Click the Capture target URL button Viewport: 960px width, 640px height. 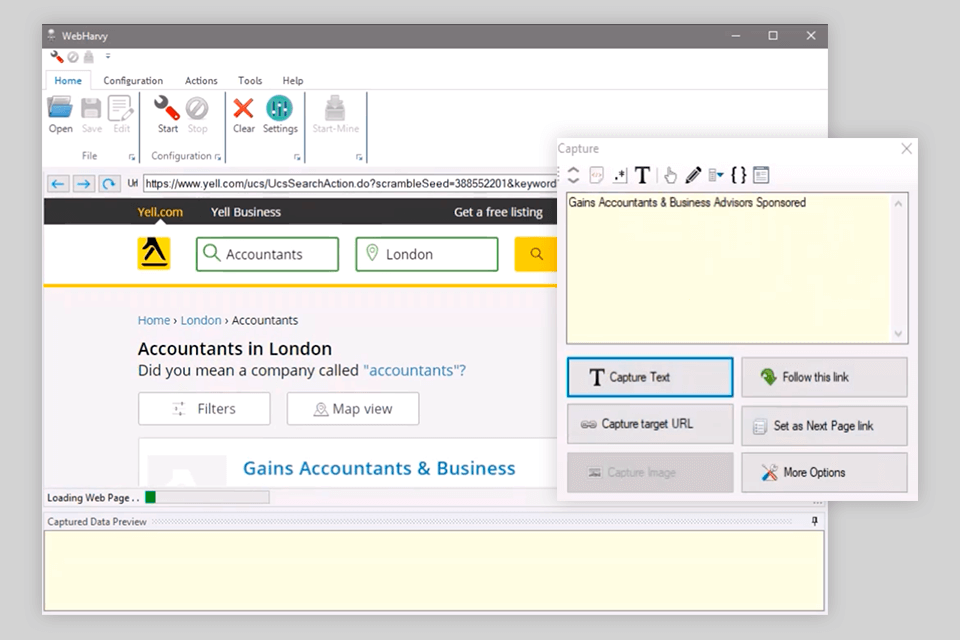[650, 424]
